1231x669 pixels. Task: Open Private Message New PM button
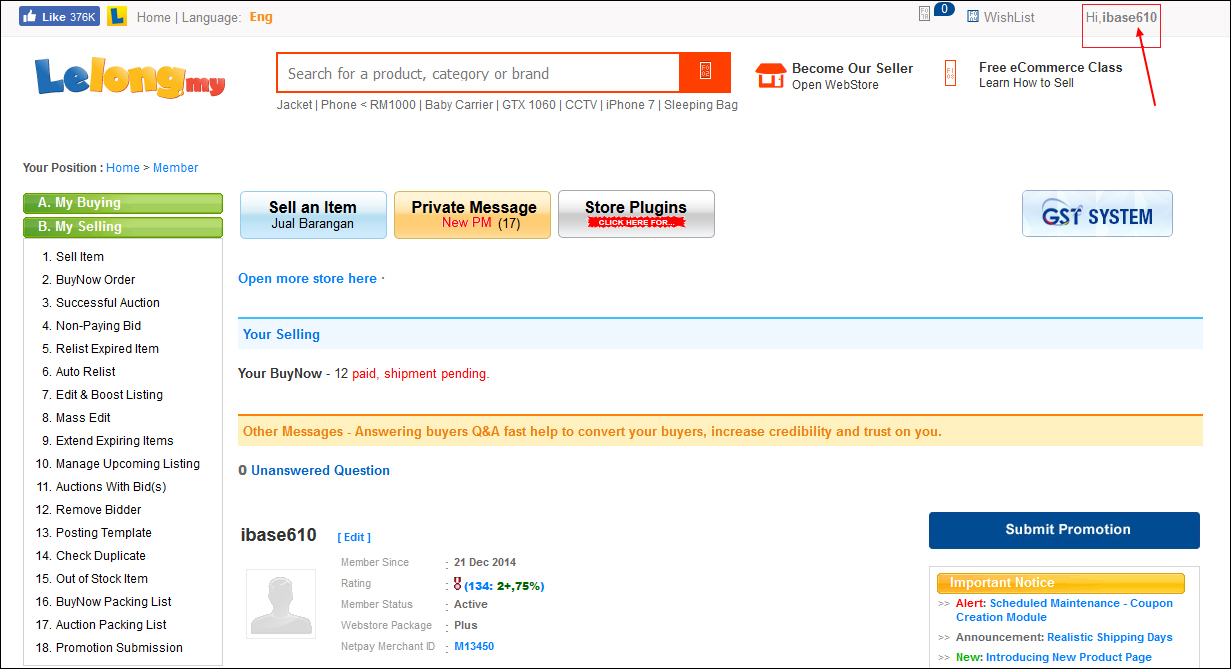473,215
